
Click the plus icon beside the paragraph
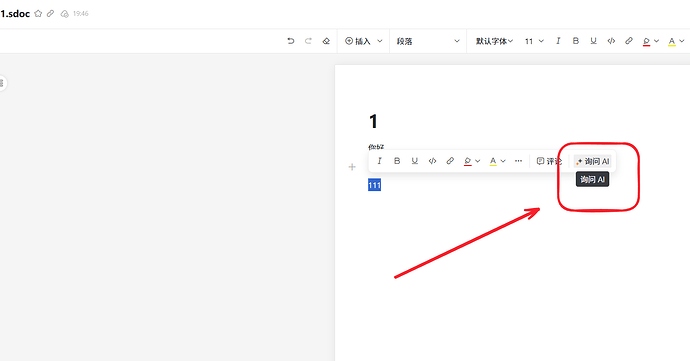click(352, 167)
